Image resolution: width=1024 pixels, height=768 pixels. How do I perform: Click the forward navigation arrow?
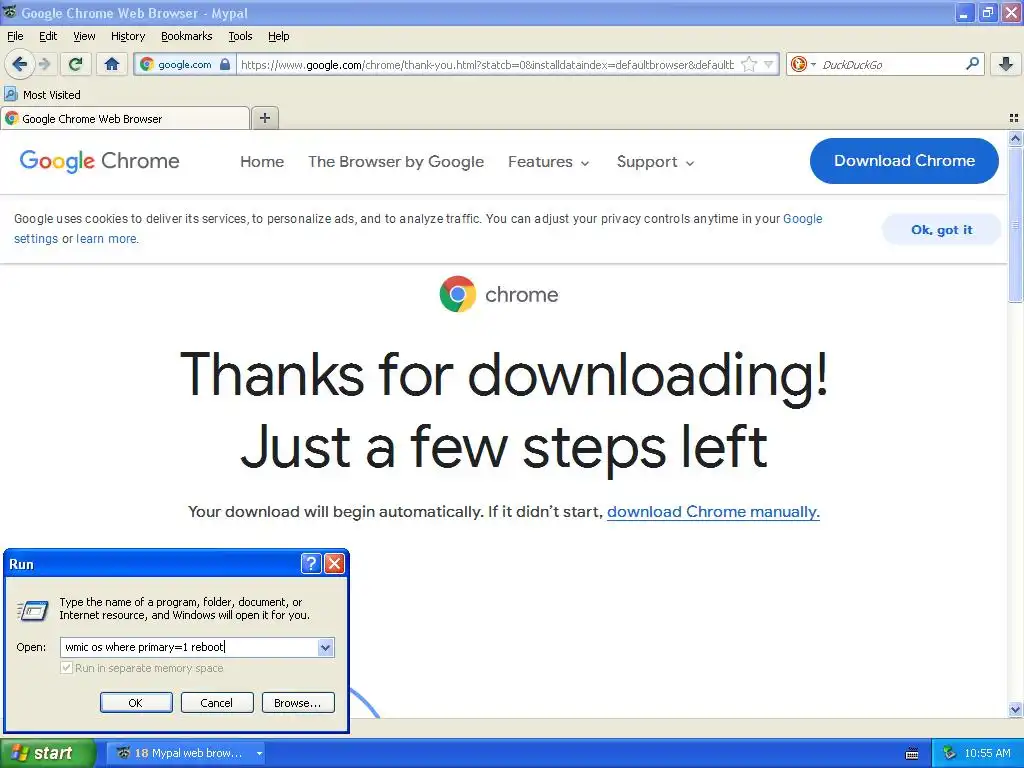(44, 64)
